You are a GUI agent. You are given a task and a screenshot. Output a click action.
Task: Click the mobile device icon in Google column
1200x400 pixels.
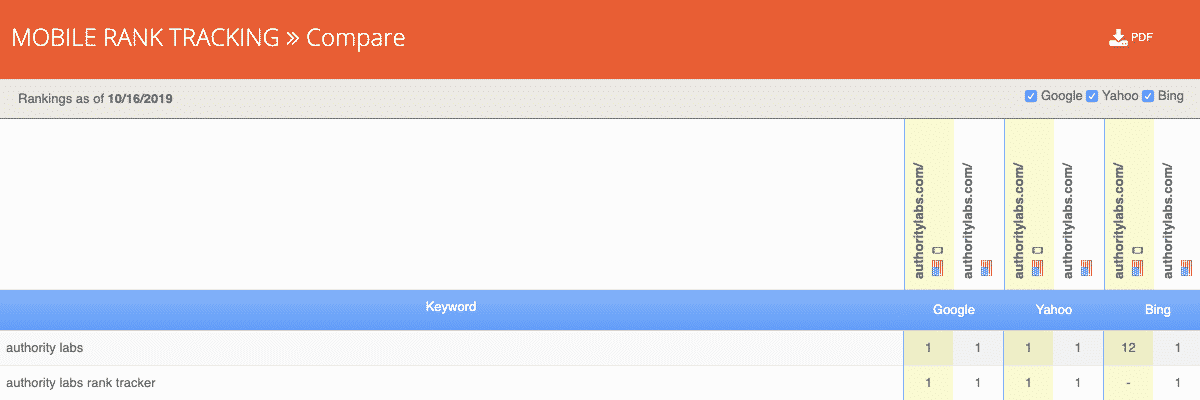(937, 250)
